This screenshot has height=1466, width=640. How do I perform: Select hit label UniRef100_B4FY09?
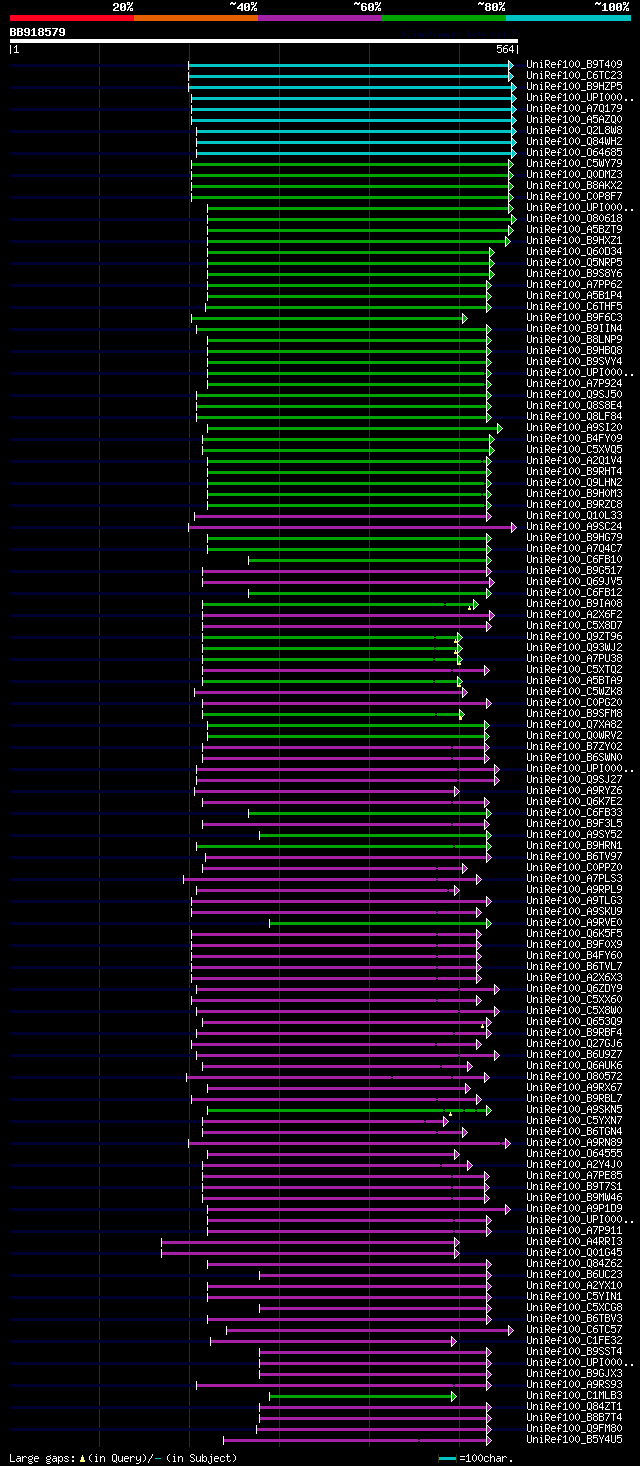pyautogui.click(x=574, y=439)
